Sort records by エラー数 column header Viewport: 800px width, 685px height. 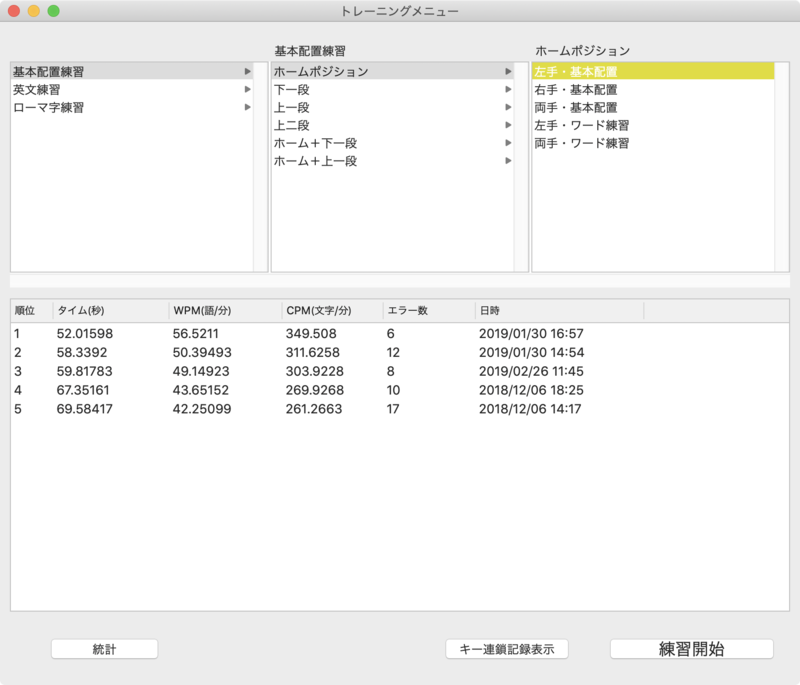429,310
